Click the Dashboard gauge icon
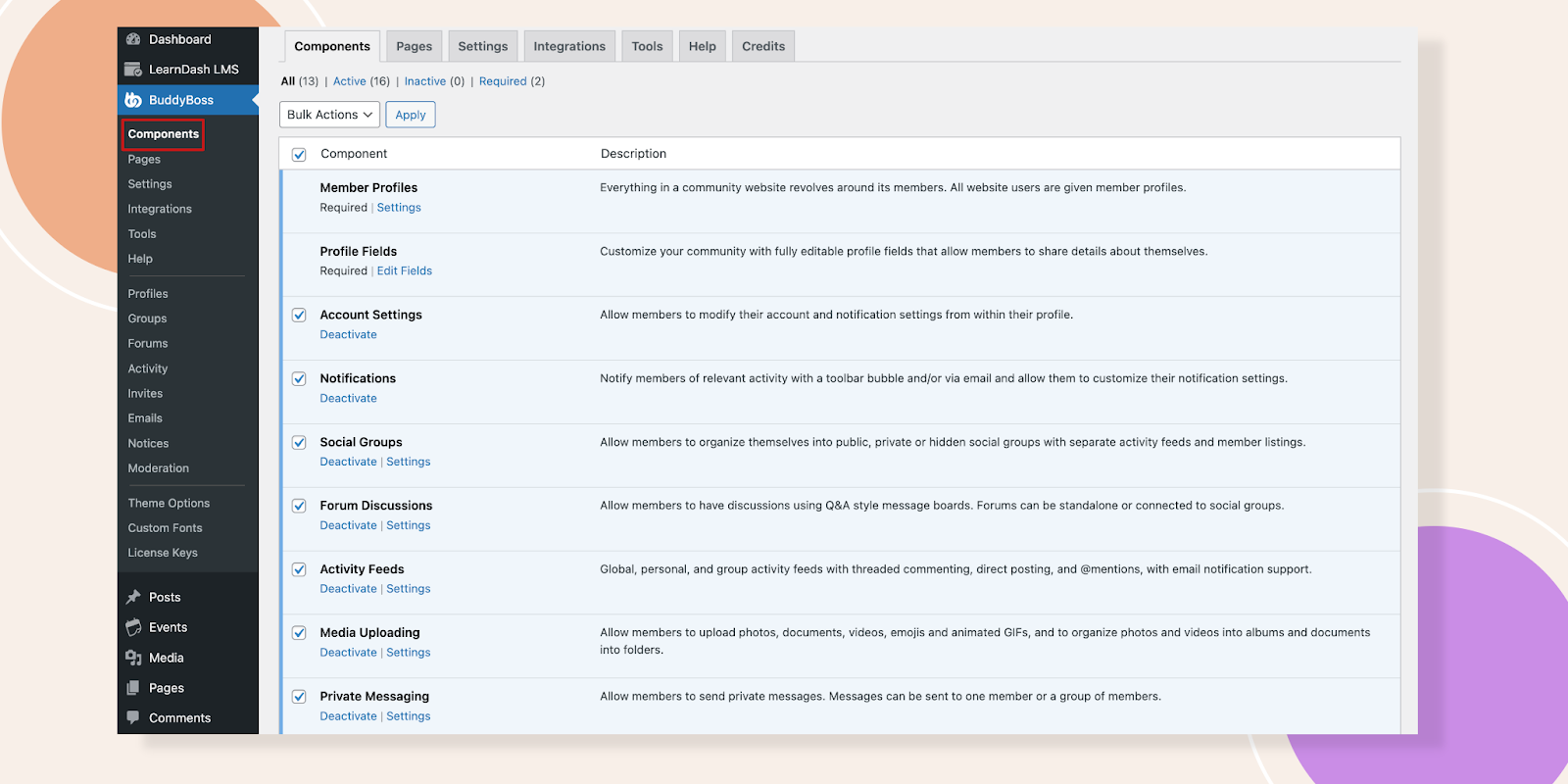 click(x=133, y=39)
